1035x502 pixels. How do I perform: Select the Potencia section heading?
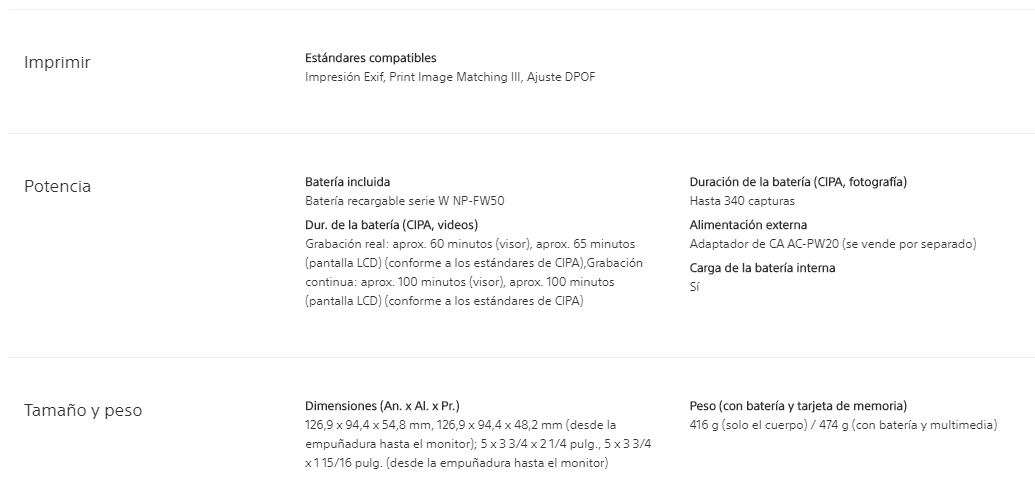point(57,186)
